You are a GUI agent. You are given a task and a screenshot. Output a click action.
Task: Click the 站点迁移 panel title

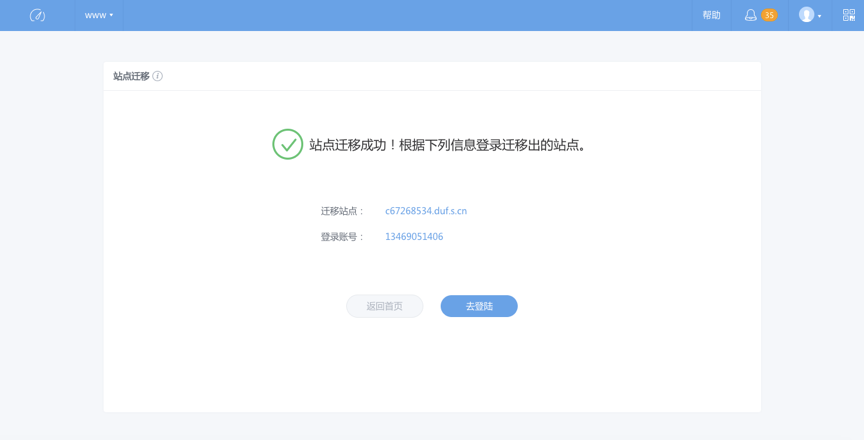pos(131,76)
